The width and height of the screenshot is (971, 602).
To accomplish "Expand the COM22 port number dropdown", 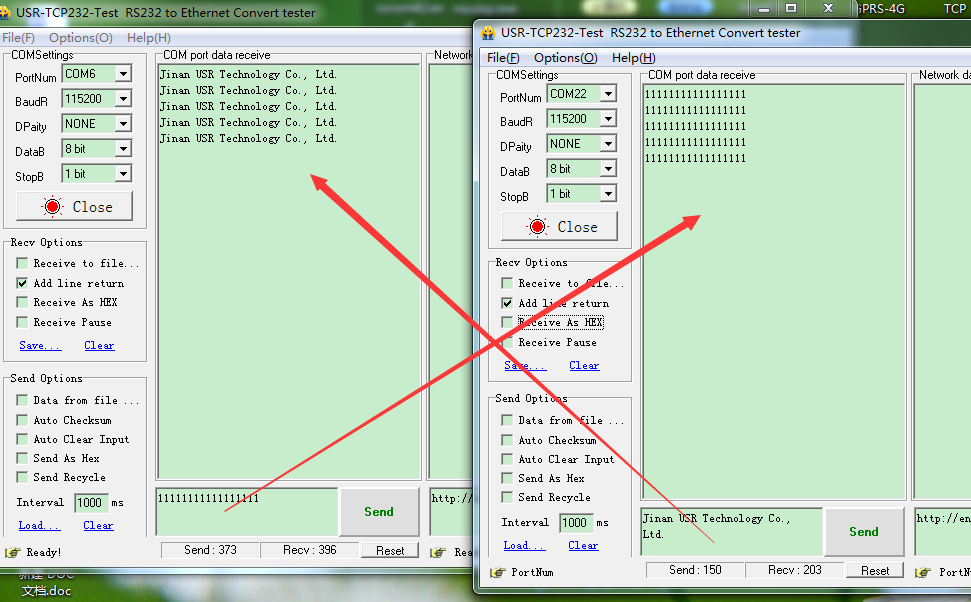I will click(x=607, y=94).
